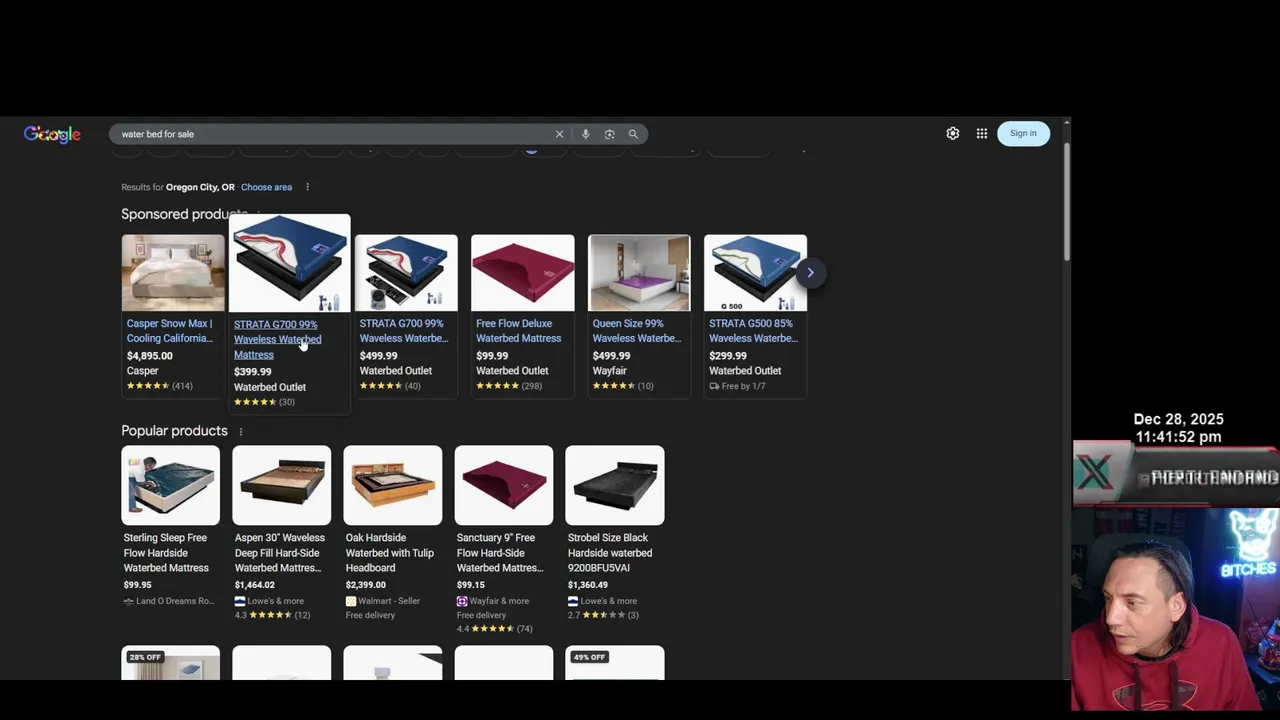Open the Queen Size 99% Waveless link
The height and width of the screenshot is (720, 1280).
(x=636, y=331)
